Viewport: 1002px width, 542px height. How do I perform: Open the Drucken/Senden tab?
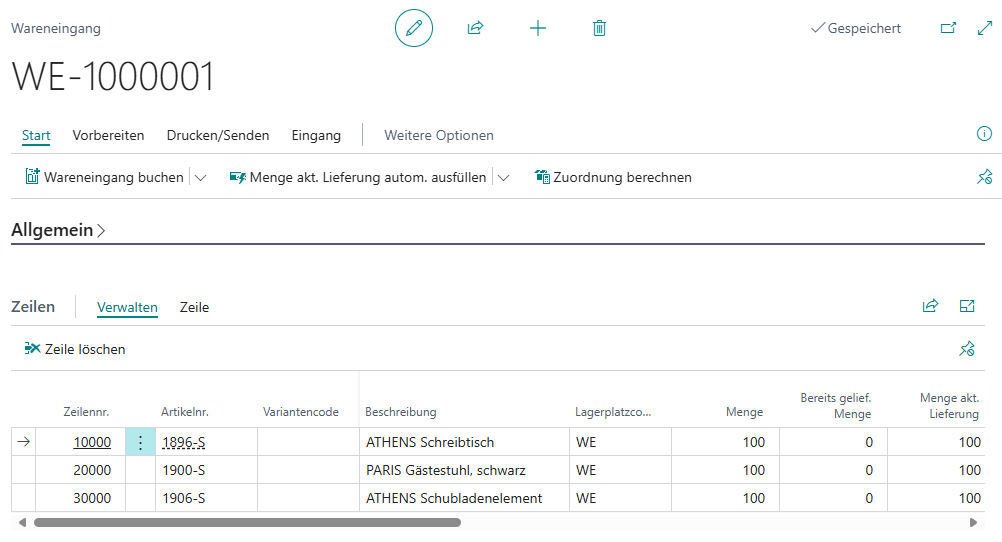click(217, 135)
